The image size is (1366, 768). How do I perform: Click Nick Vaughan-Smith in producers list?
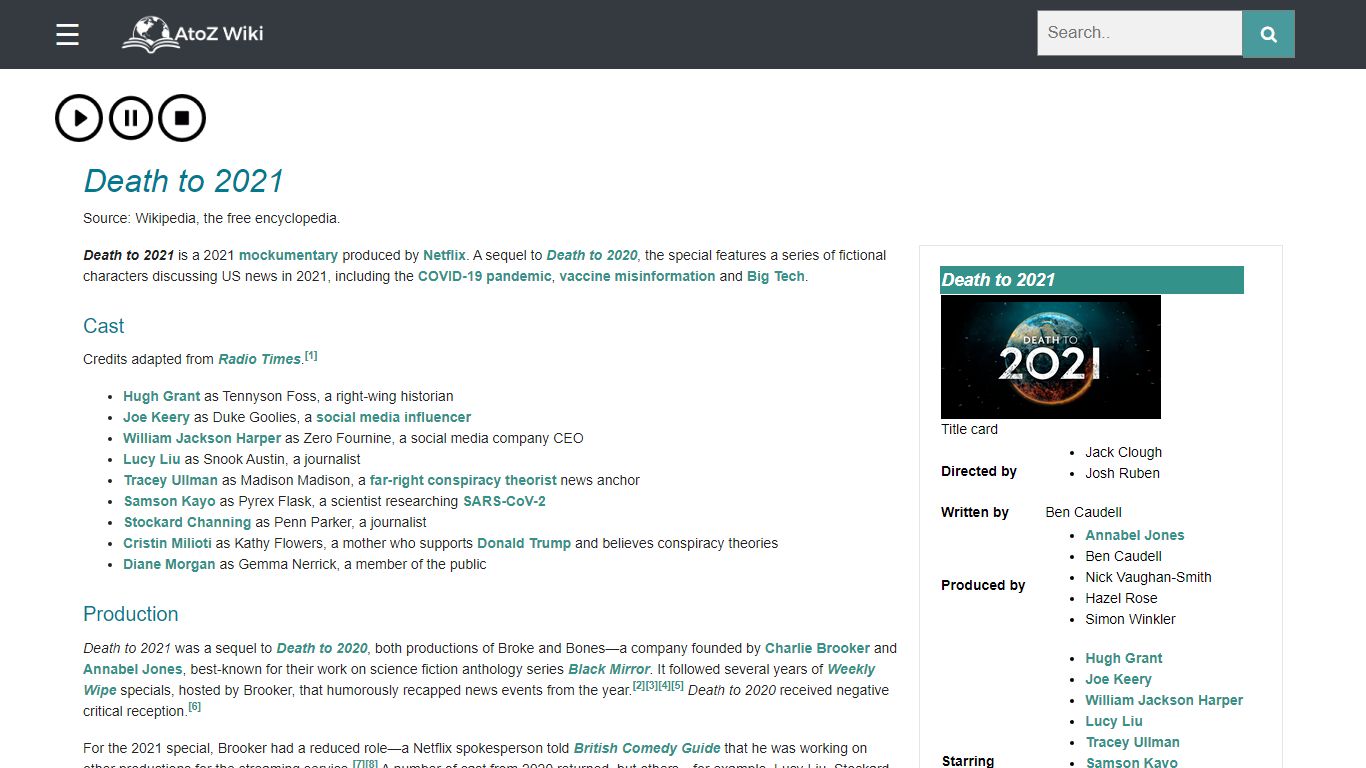[1148, 577]
